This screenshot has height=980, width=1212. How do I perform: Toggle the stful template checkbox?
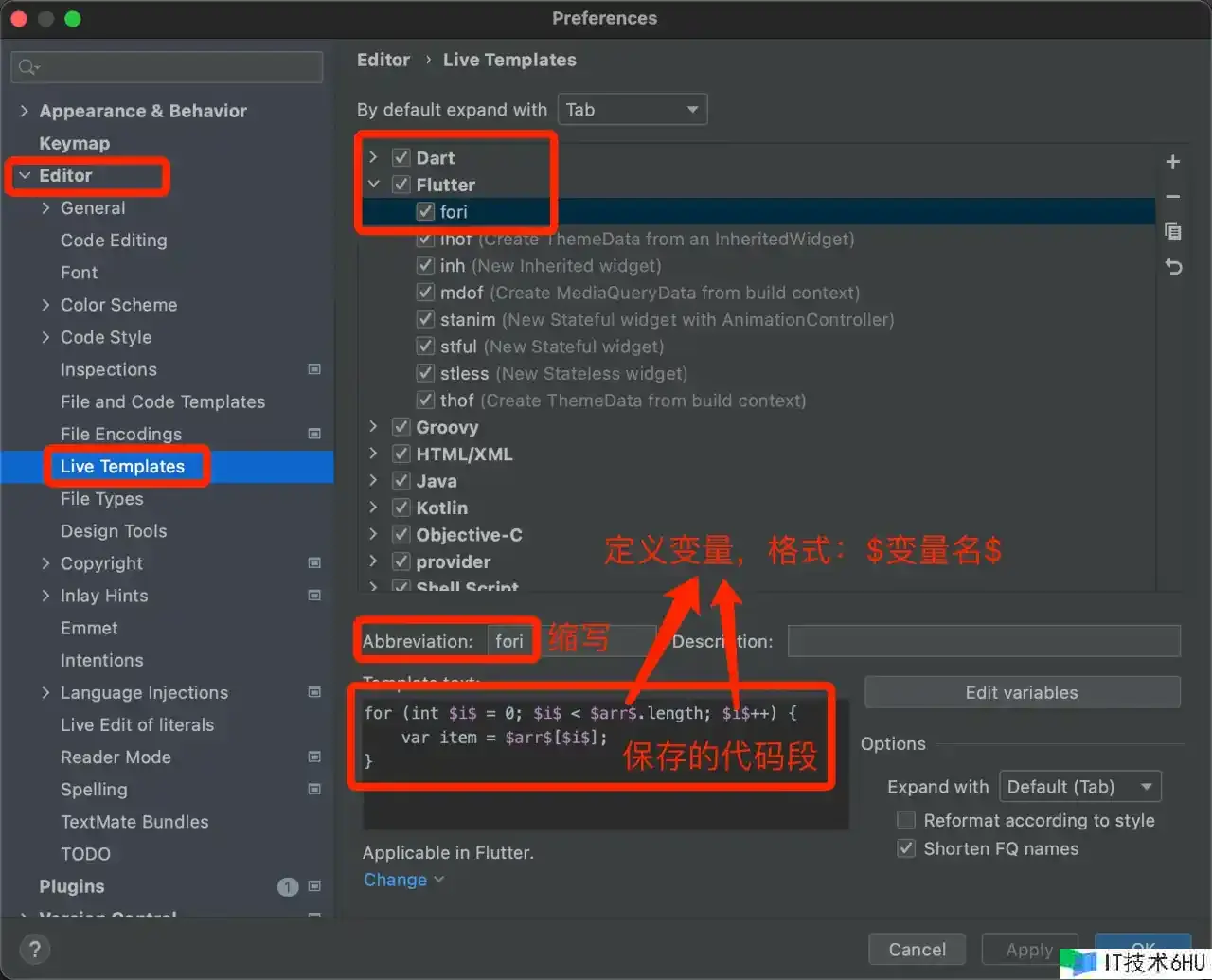[426, 347]
